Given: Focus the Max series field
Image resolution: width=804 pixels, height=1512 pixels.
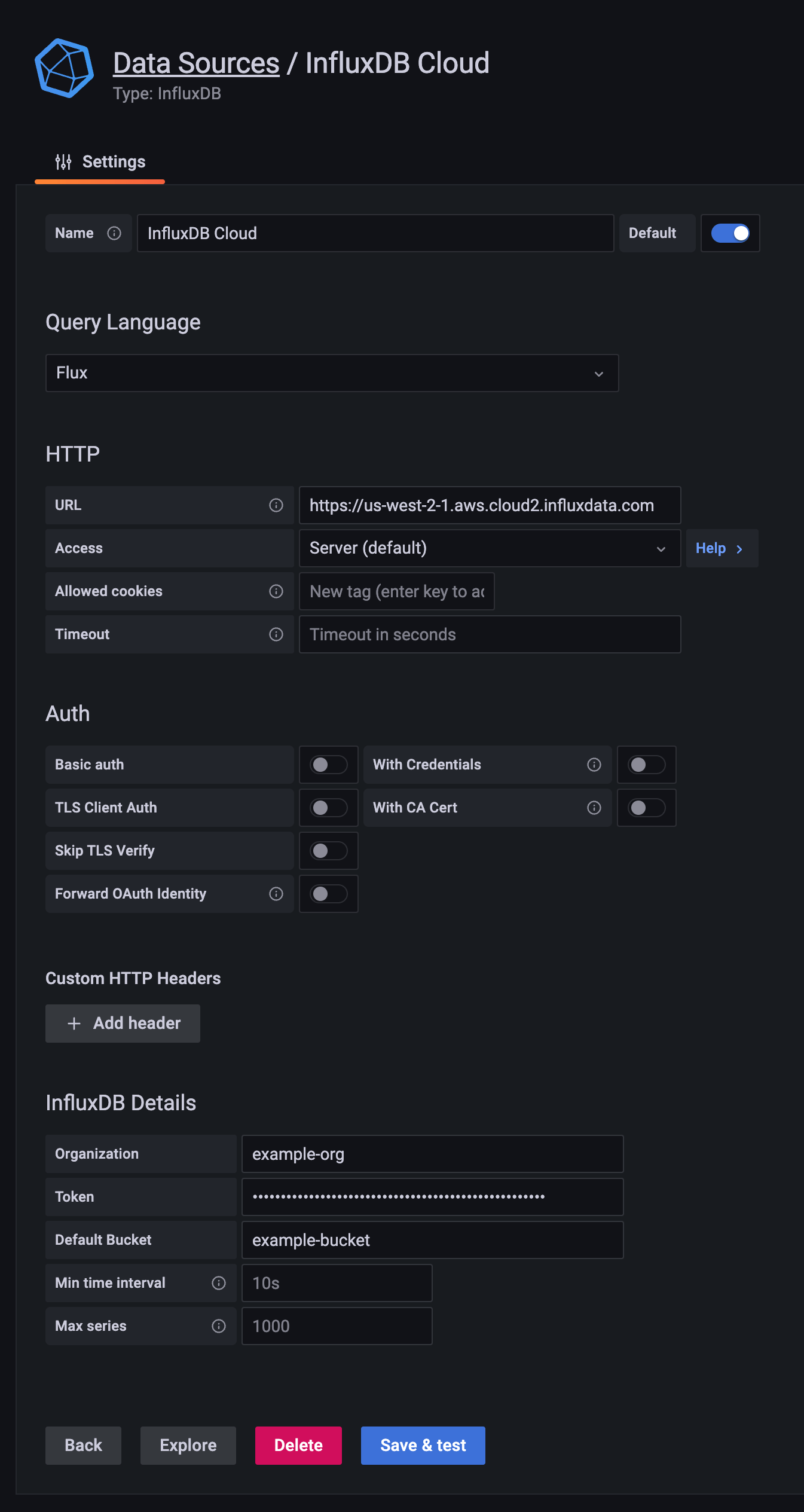Looking at the screenshot, I should (x=337, y=1326).
